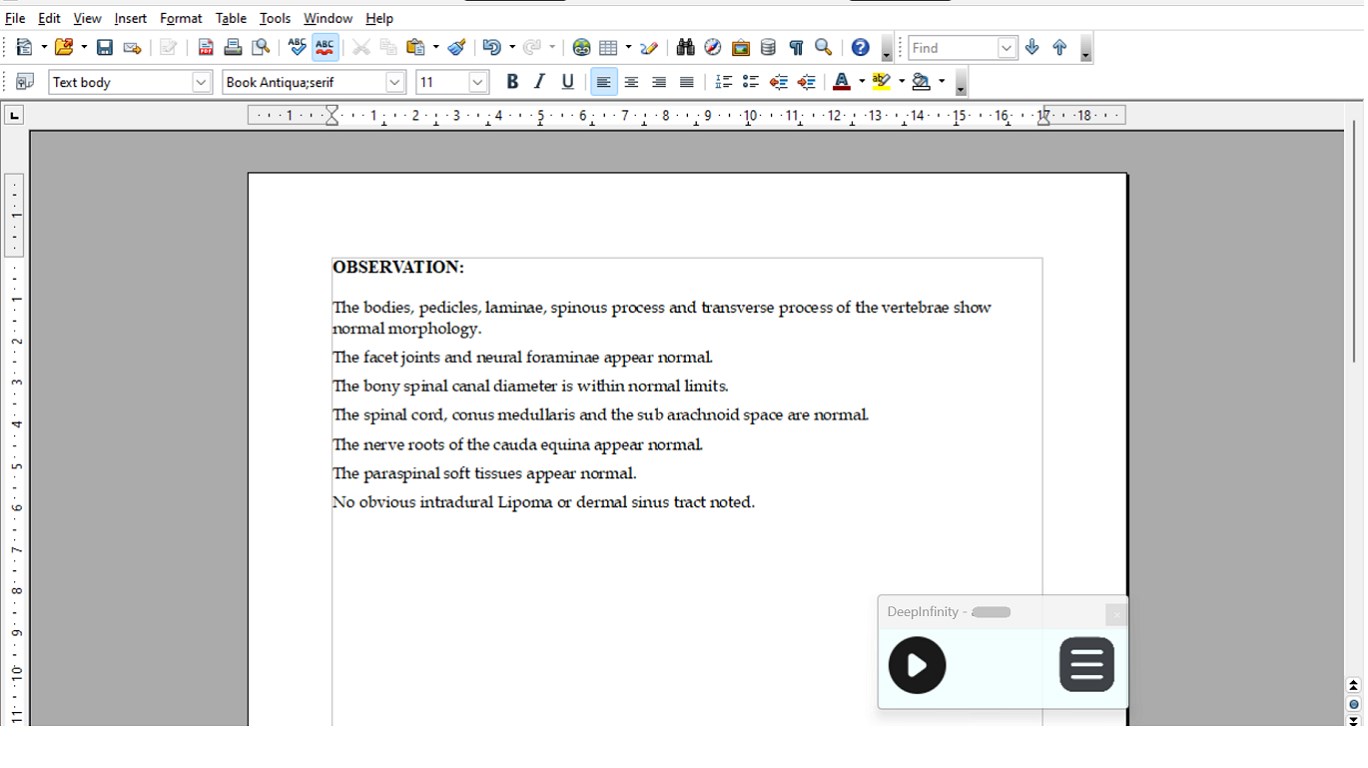Show formatting marks with the pilcrow icon

(796, 46)
